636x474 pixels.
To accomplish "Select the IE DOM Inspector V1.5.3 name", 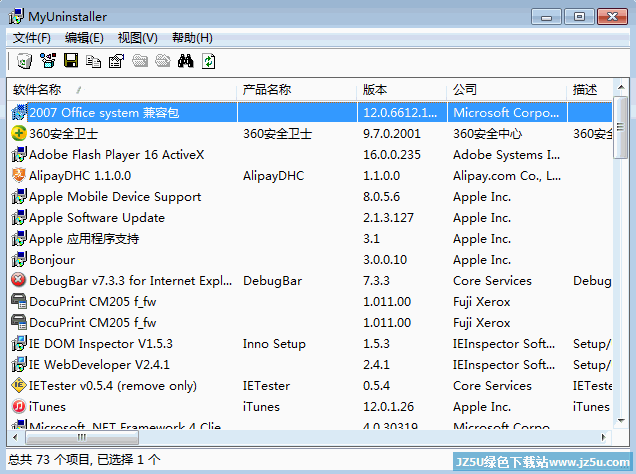I will (101, 343).
